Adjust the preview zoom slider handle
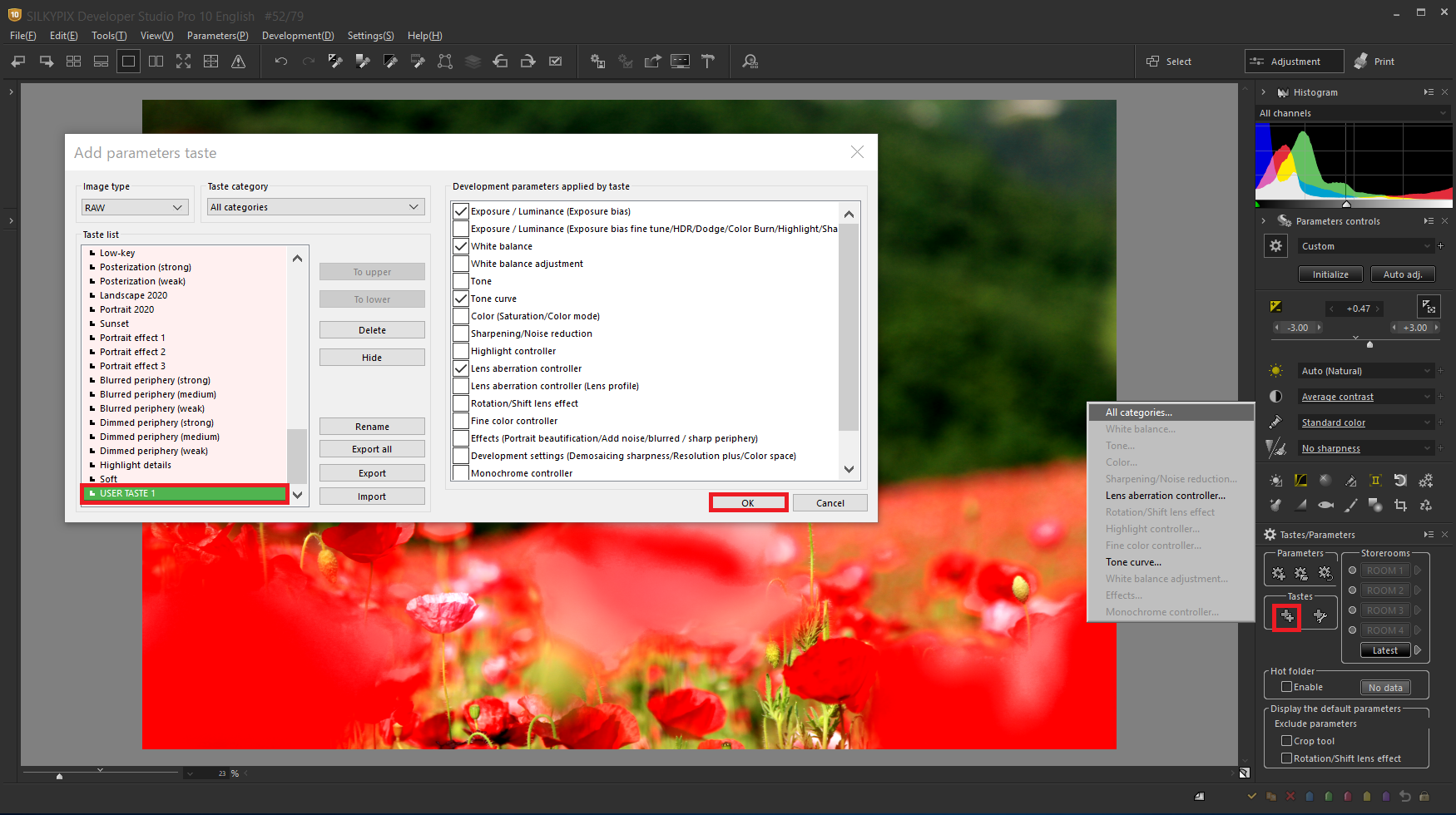Image resolution: width=1456 pixels, height=815 pixels. [x=59, y=776]
